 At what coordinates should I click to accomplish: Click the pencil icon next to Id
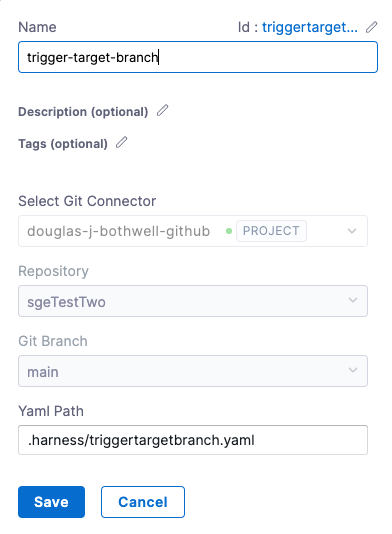click(372, 27)
